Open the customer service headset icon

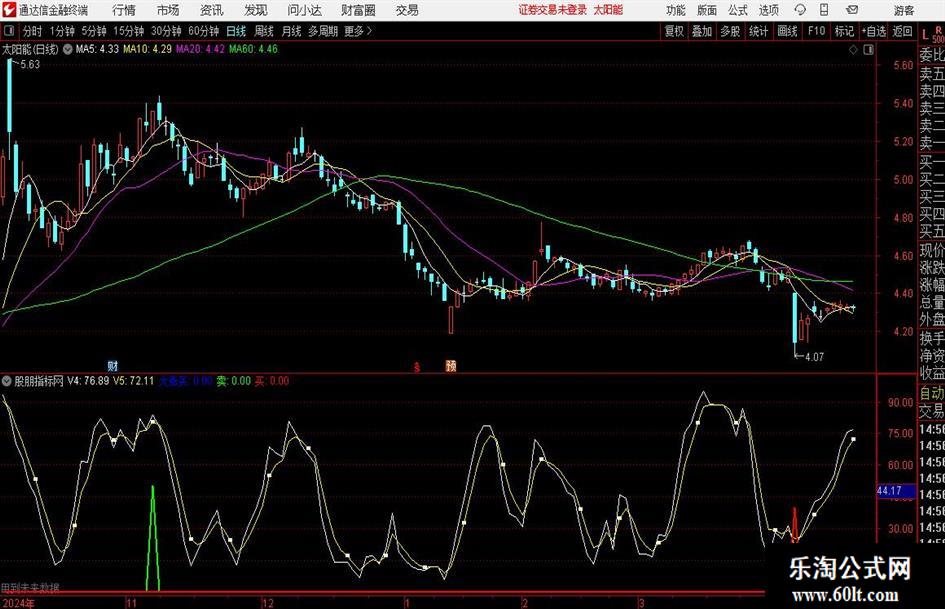click(800, 10)
